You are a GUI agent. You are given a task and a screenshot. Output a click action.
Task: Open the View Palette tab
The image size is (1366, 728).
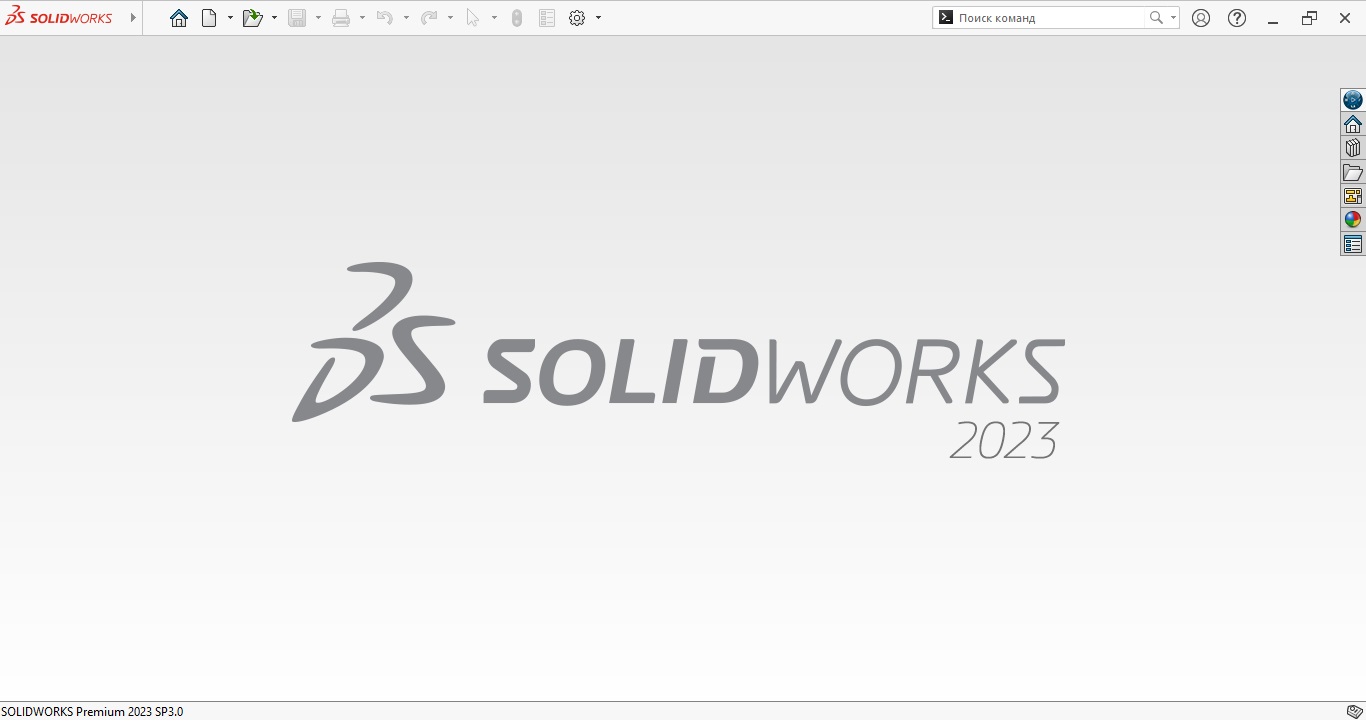(1353, 196)
